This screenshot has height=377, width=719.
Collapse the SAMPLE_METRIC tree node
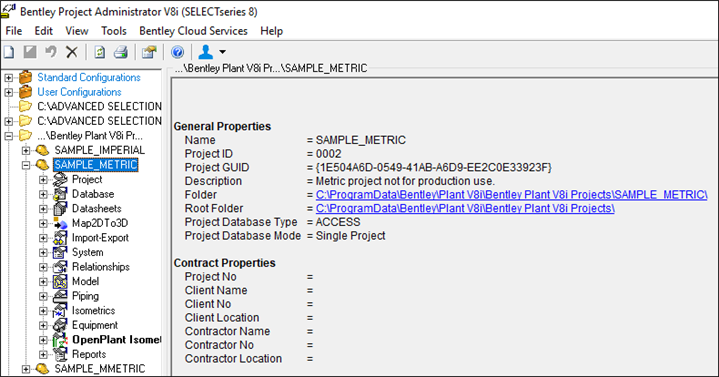(x=26, y=165)
